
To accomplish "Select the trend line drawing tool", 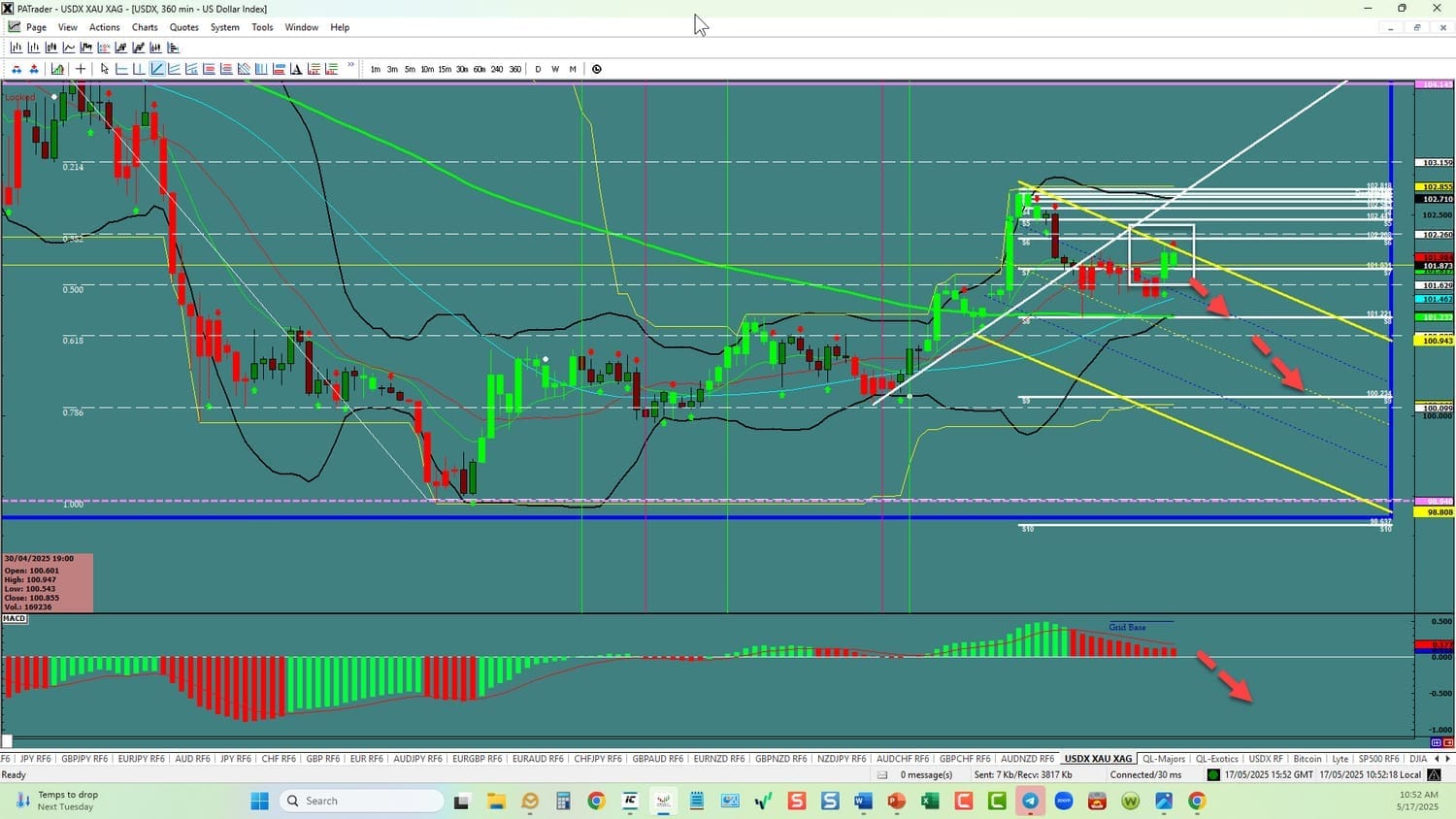I will 156,69.
